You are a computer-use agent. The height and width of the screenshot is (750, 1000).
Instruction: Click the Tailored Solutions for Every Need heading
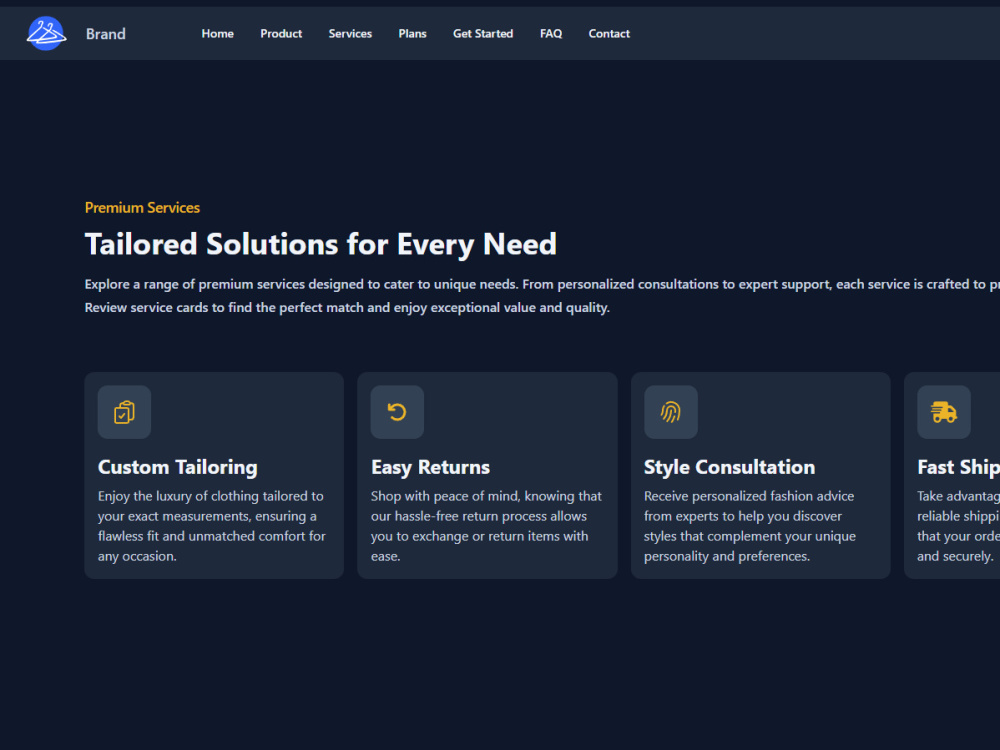tap(321, 244)
